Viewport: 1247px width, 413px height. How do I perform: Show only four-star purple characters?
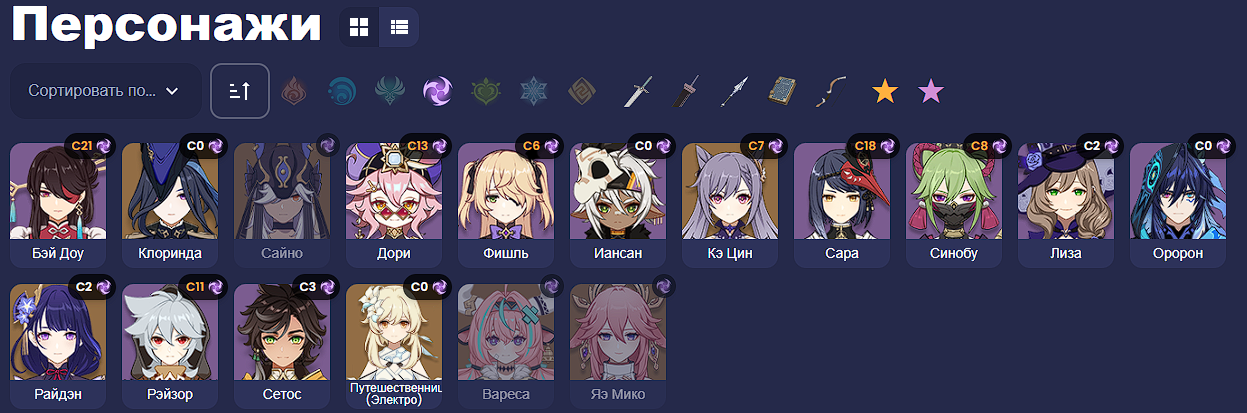pos(931,92)
